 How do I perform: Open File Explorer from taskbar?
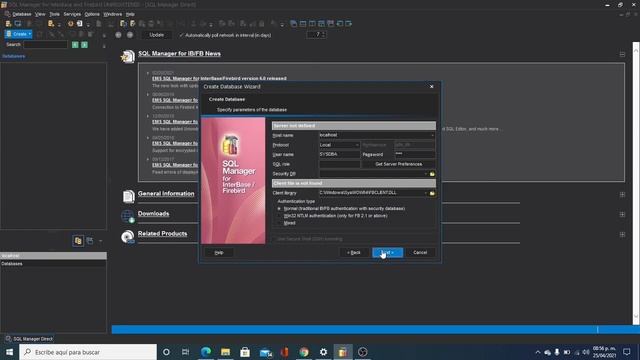tap(225, 352)
